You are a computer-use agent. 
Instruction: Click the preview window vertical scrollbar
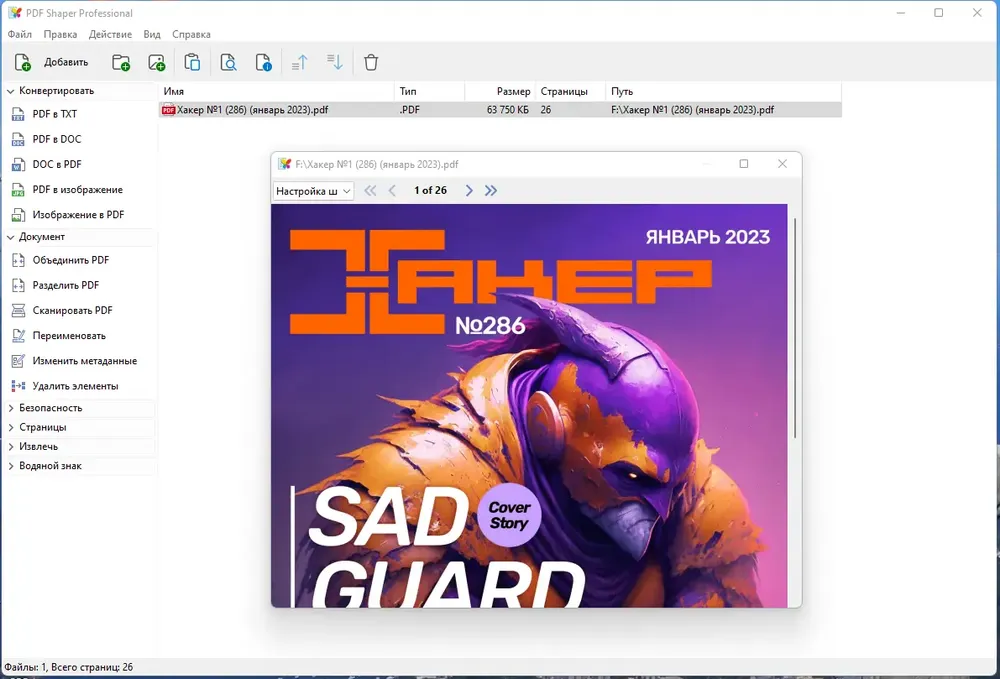pos(795,328)
